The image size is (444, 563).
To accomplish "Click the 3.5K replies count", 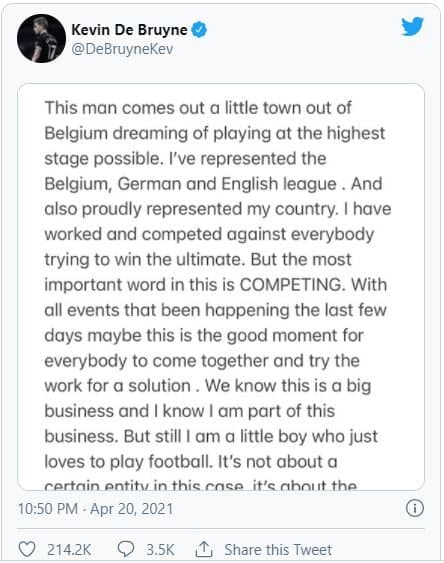I will [x=160, y=550].
